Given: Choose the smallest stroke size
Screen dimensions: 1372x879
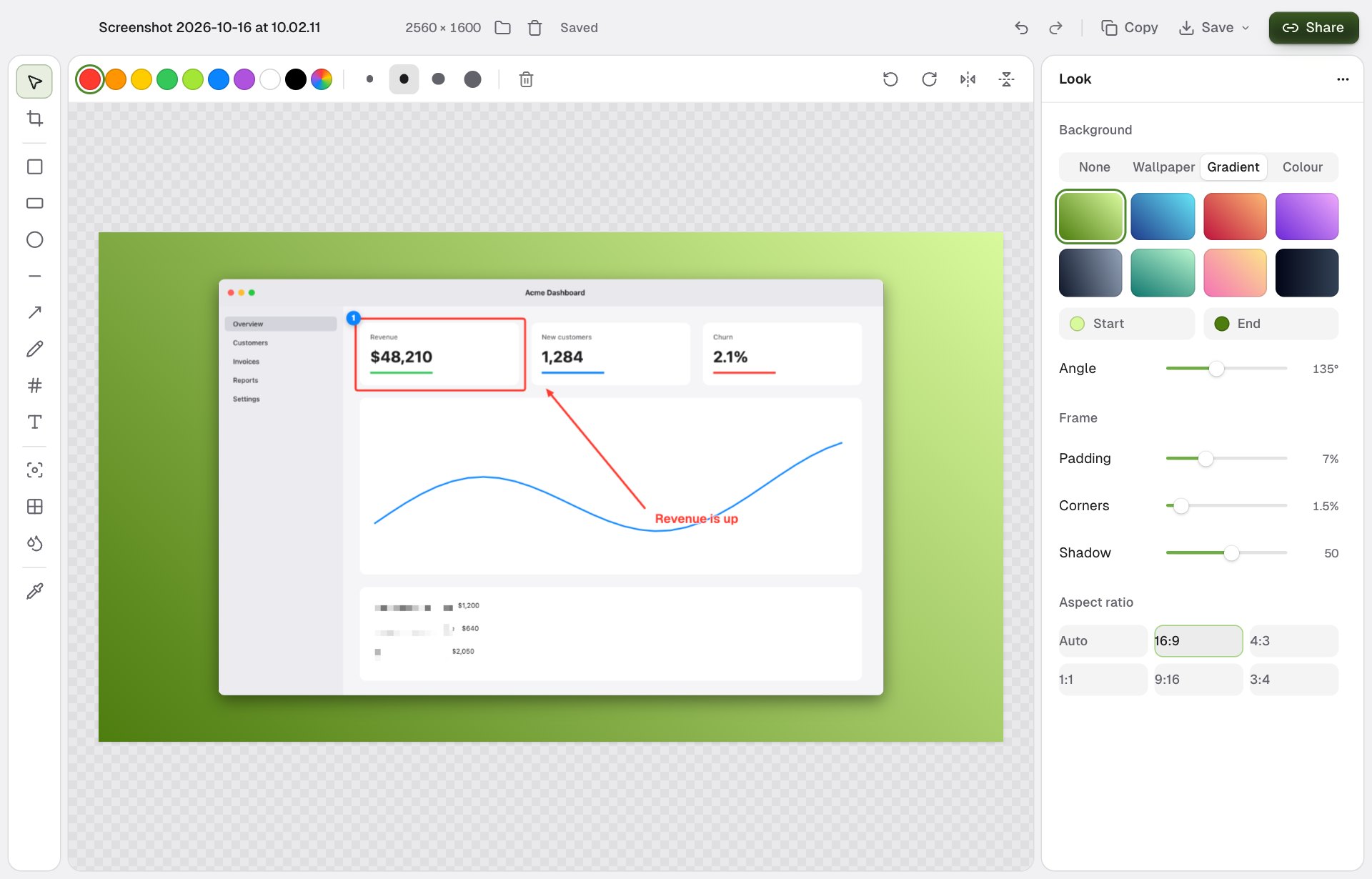Looking at the screenshot, I should point(369,79).
